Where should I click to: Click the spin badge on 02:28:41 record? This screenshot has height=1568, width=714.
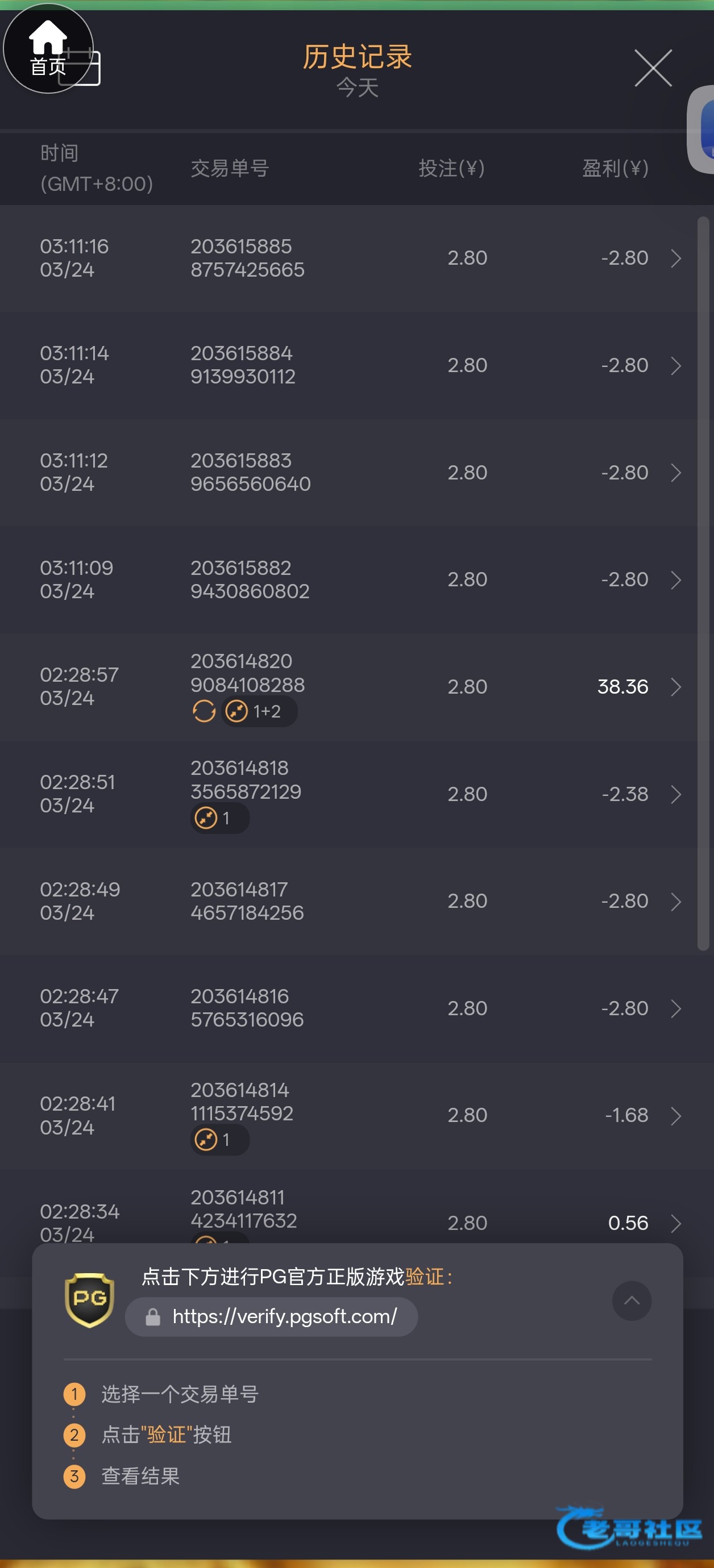(x=206, y=1140)
